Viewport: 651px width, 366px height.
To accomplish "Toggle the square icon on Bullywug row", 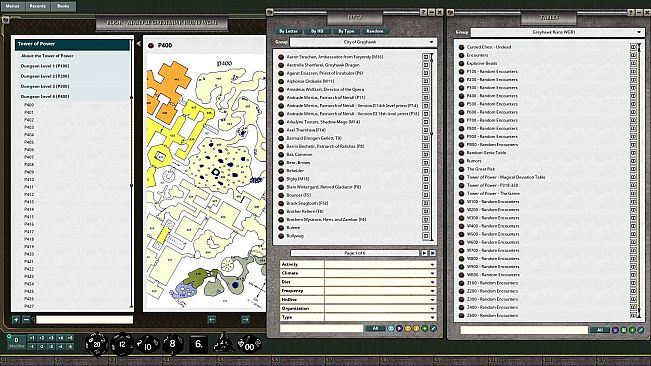I will point(426,236).
